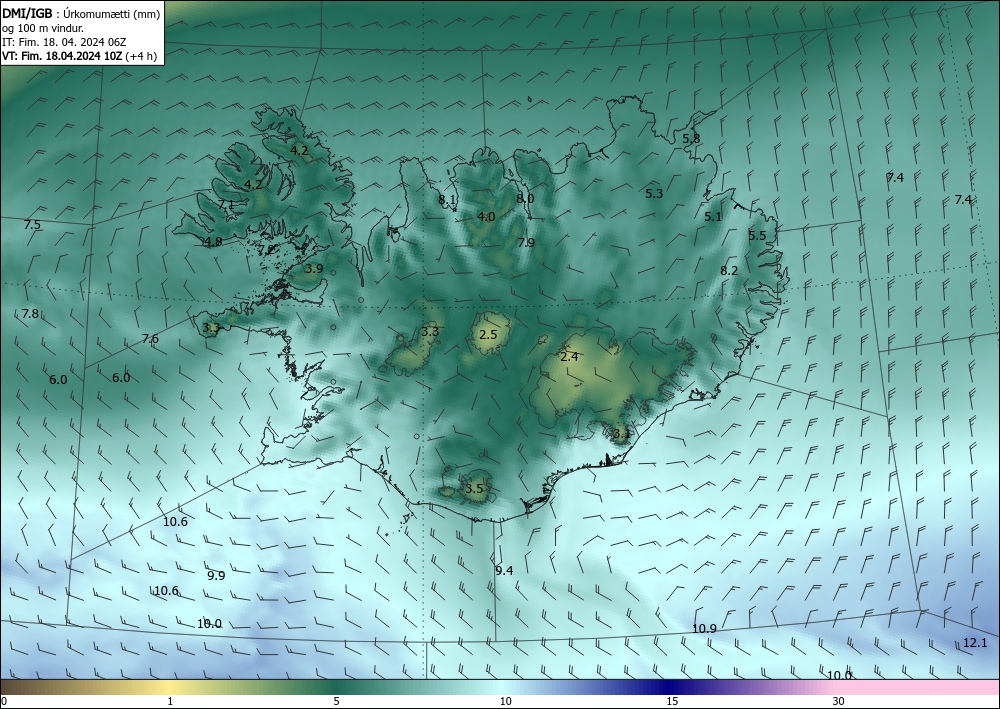This screenshot has width=1000, height=709.
Task: Click the 'IT: Fim. 18. 04. 2024 06Z' line
Action: pos(64,42)
